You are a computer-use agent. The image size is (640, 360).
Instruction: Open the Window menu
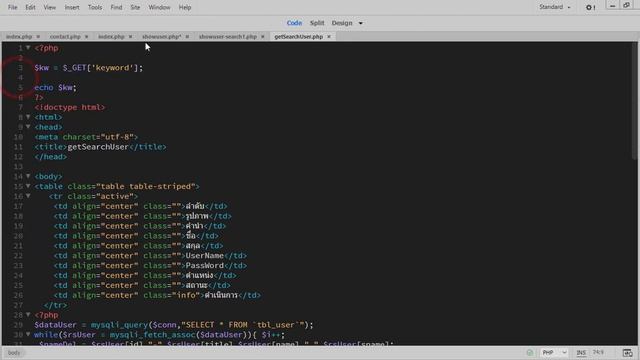(159, 7)
